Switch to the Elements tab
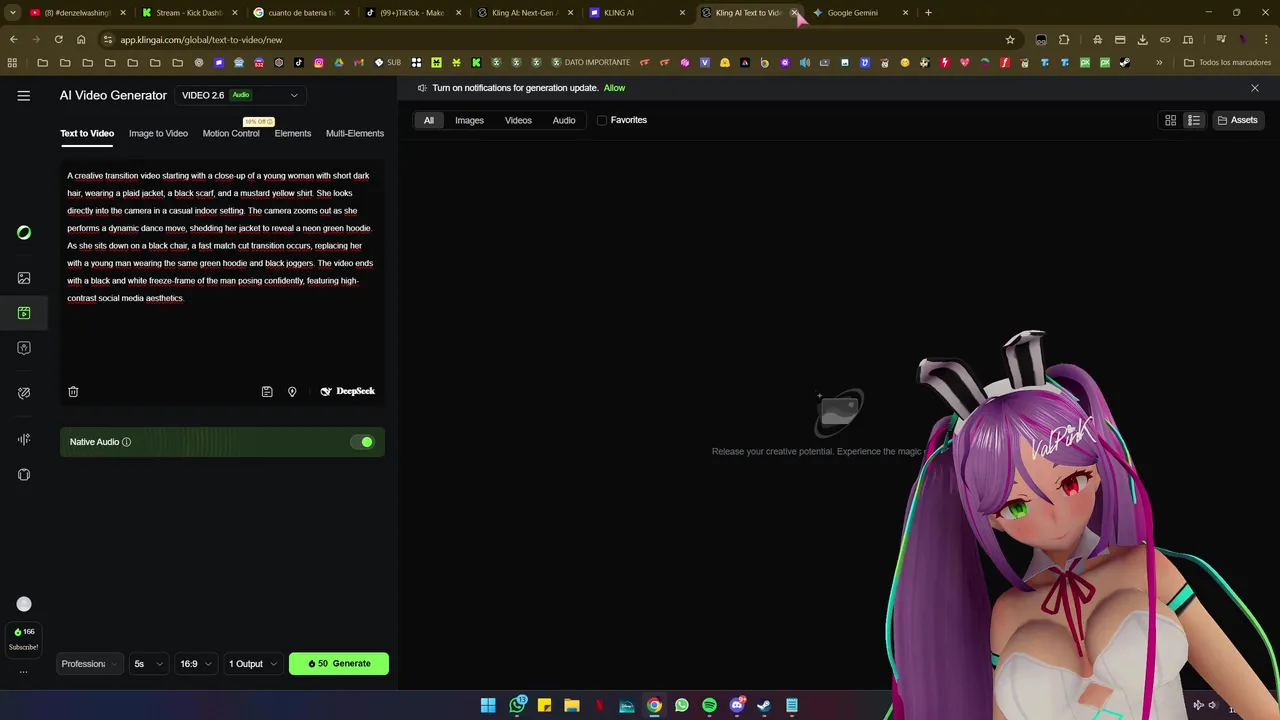 [x=293, y=133]
